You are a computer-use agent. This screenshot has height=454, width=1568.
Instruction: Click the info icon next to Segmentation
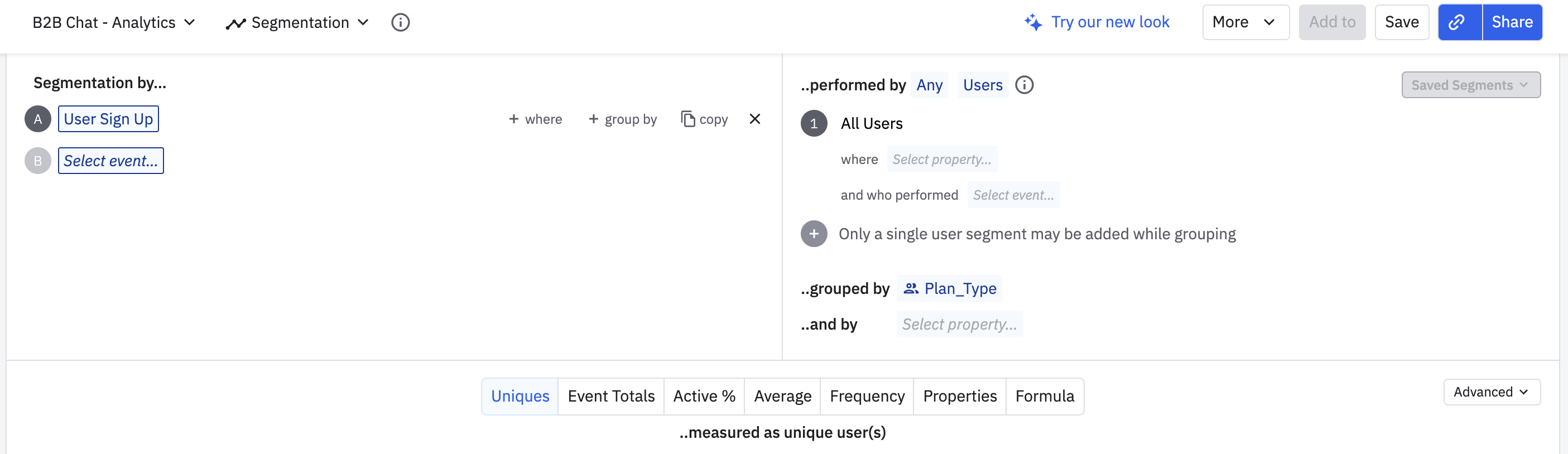400,22
